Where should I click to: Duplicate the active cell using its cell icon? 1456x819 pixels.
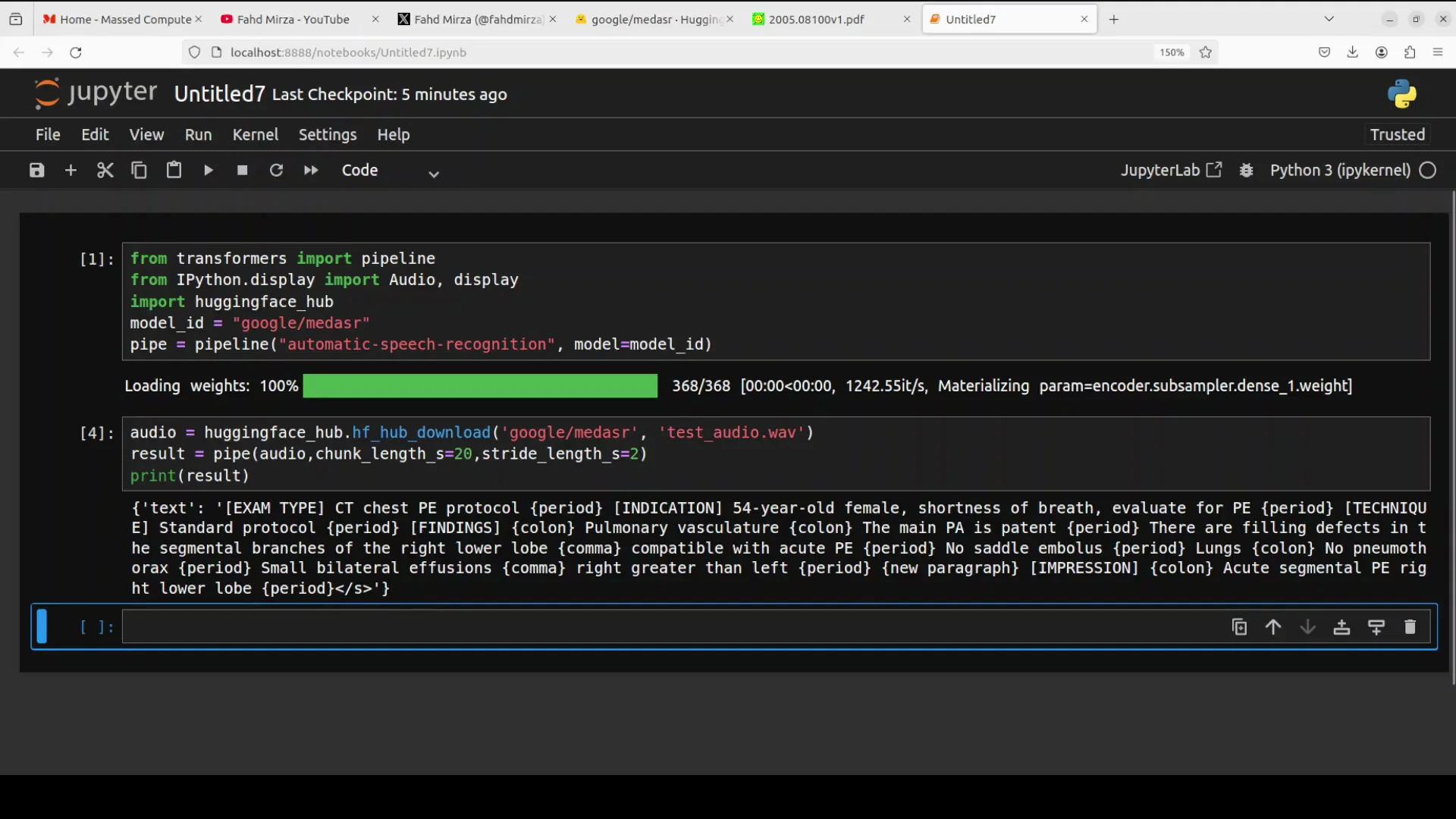tap(1239, 627)
